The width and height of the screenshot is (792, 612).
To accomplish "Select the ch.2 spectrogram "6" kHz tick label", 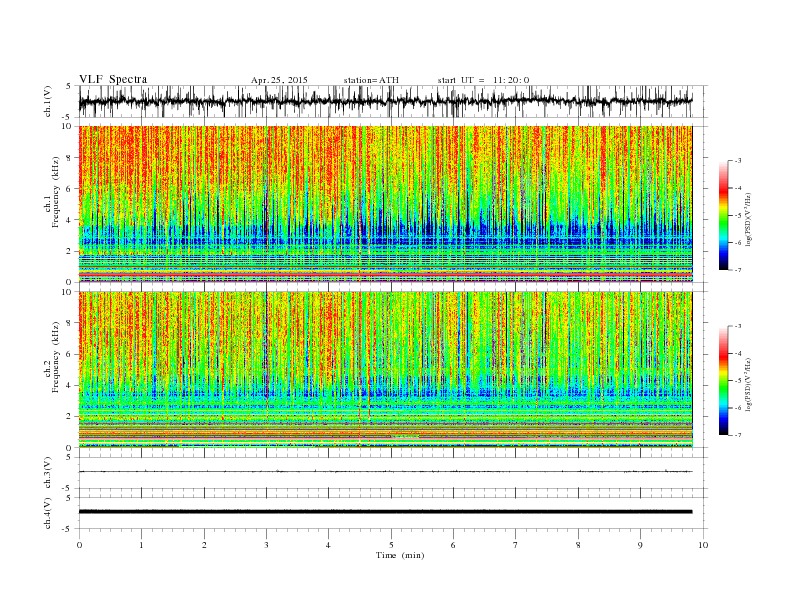I will pos(70,354).
